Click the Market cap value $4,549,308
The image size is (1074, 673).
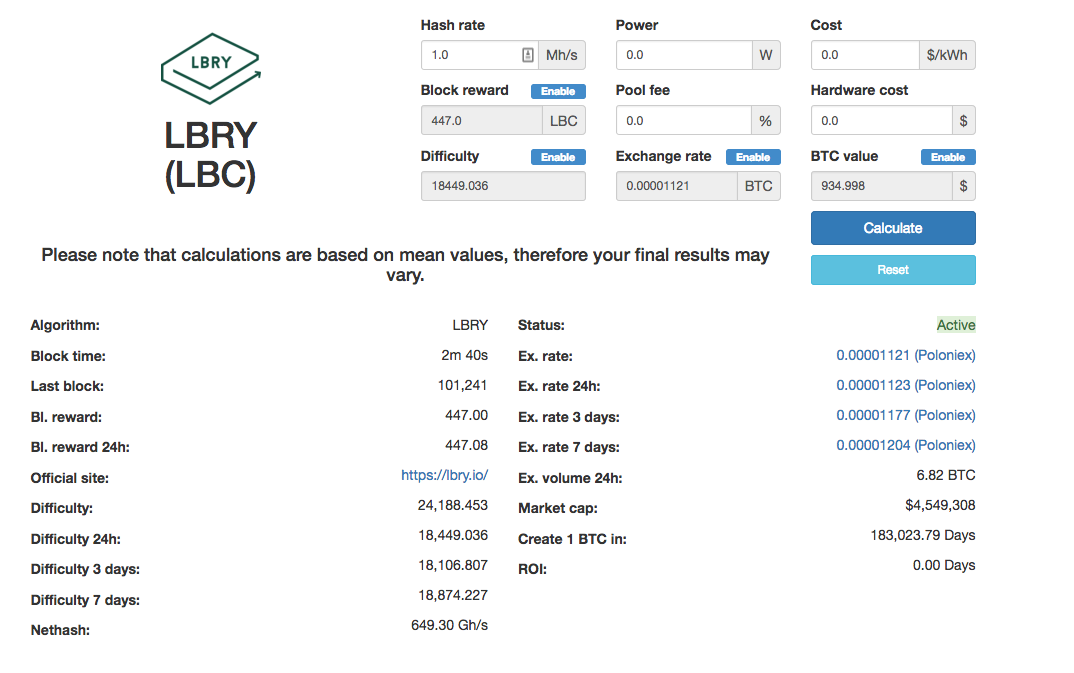tap(940, 505)
